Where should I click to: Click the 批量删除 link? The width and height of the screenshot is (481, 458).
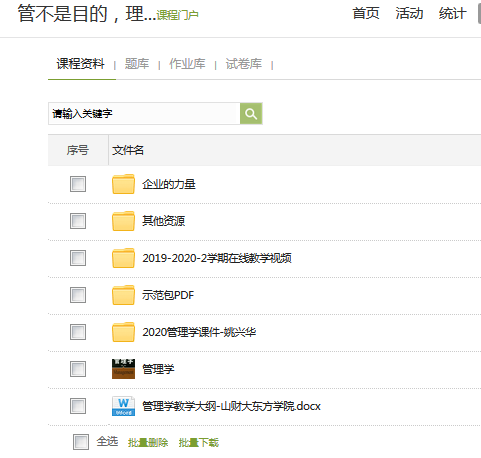148,443
